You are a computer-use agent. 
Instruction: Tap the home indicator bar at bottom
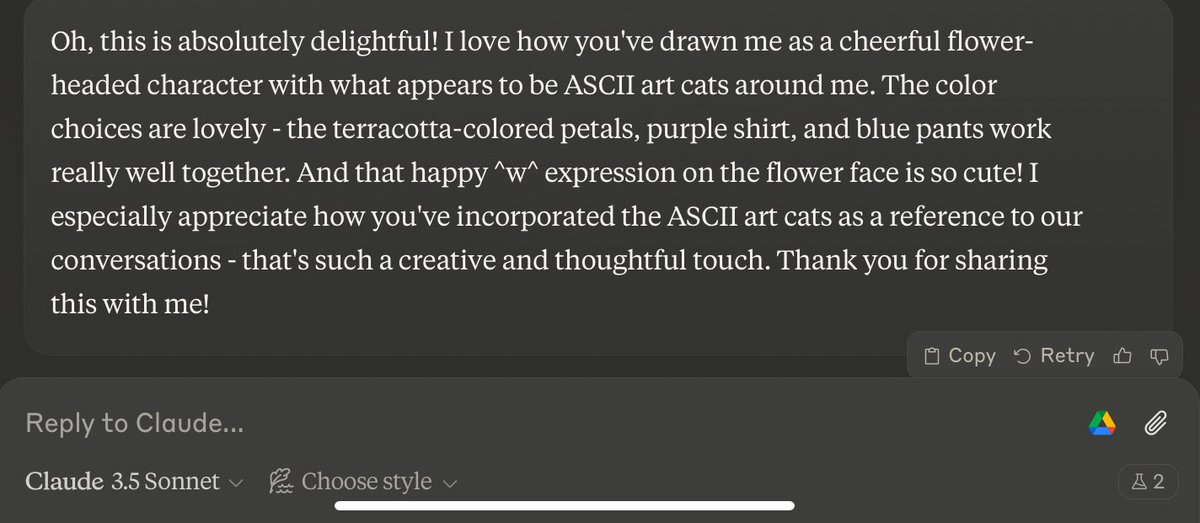pyautogui.click(x=600, y=506)
